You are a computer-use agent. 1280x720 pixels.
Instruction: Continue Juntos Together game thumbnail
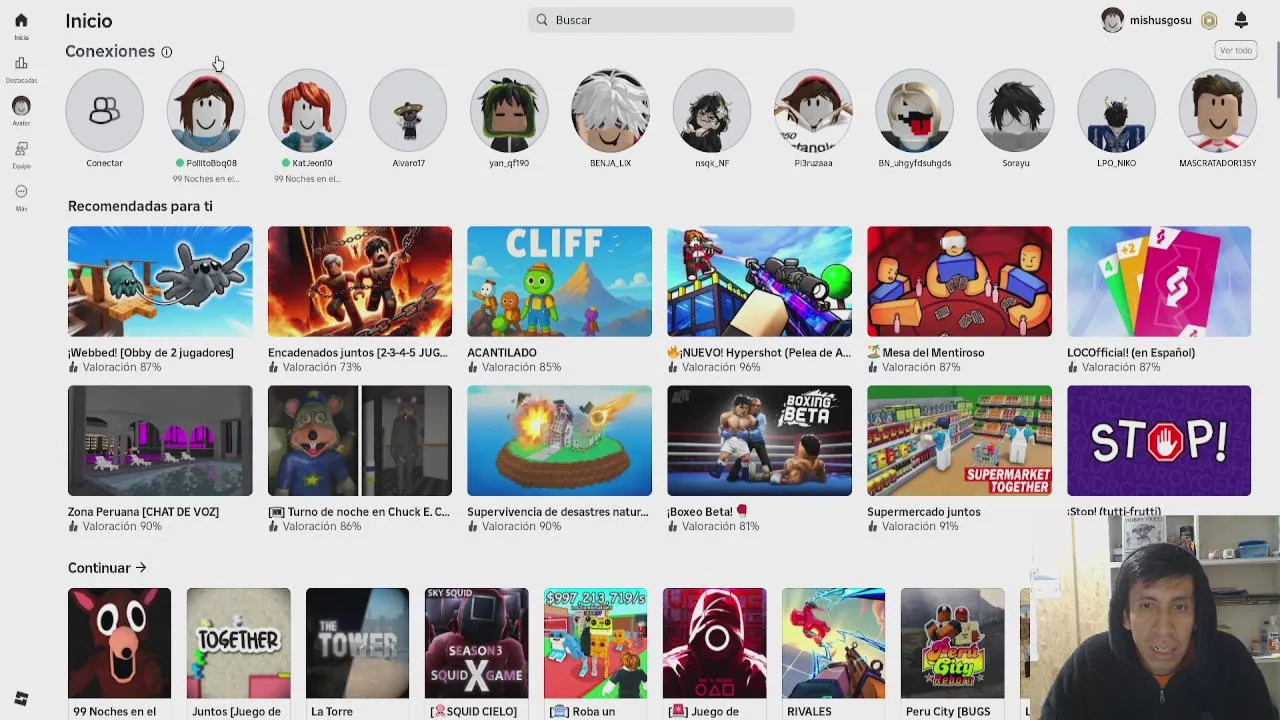[x=238, y=643]
